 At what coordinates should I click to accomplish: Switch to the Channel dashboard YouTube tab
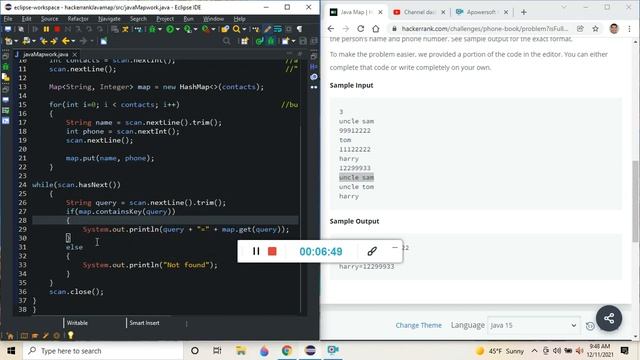click(419, 12)
